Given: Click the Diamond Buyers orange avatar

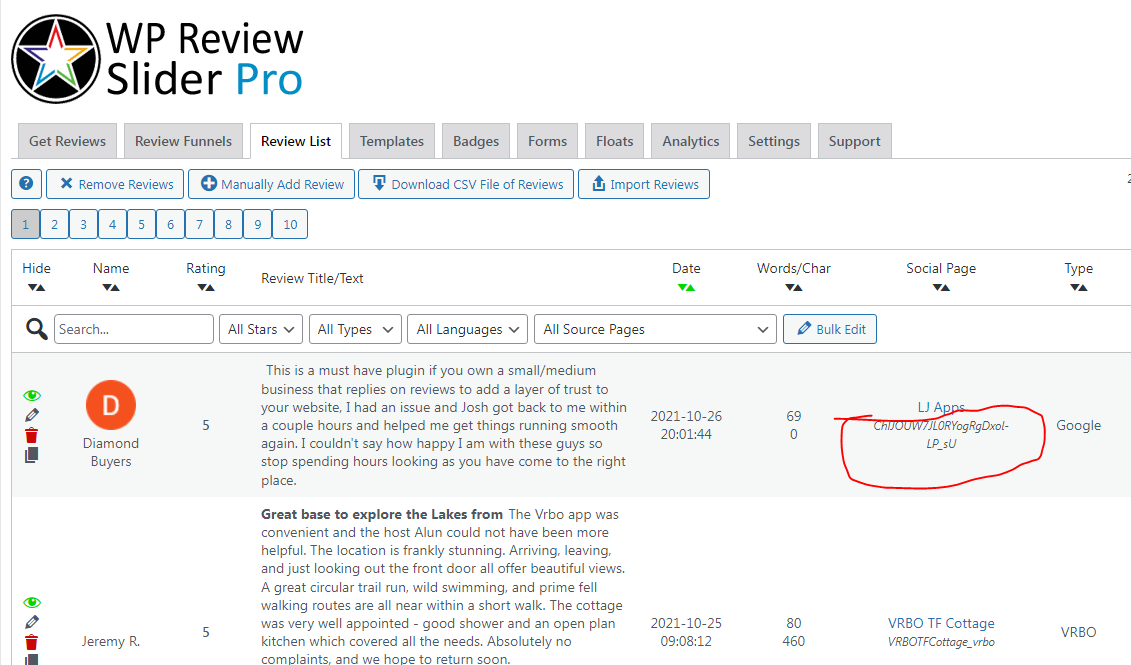Looking at the screenshot, I should tap(110, 405).
